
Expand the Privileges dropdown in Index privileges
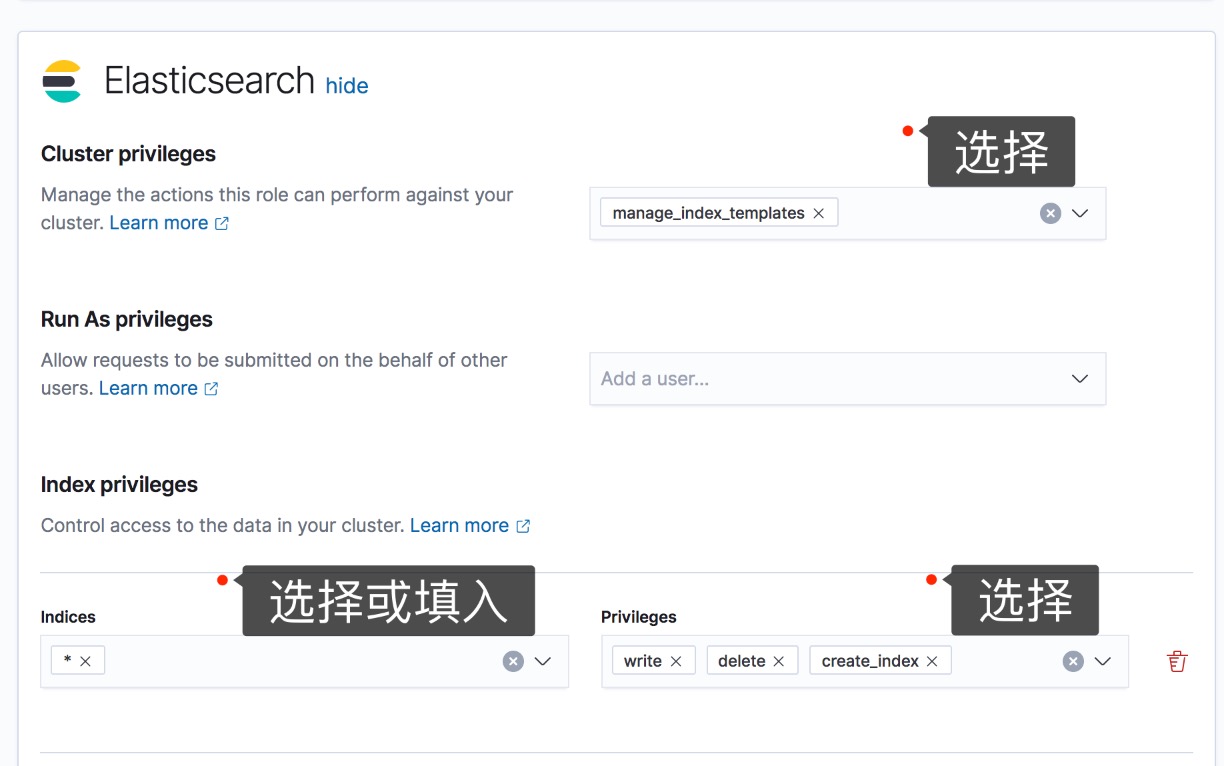tap(1103, 661)
